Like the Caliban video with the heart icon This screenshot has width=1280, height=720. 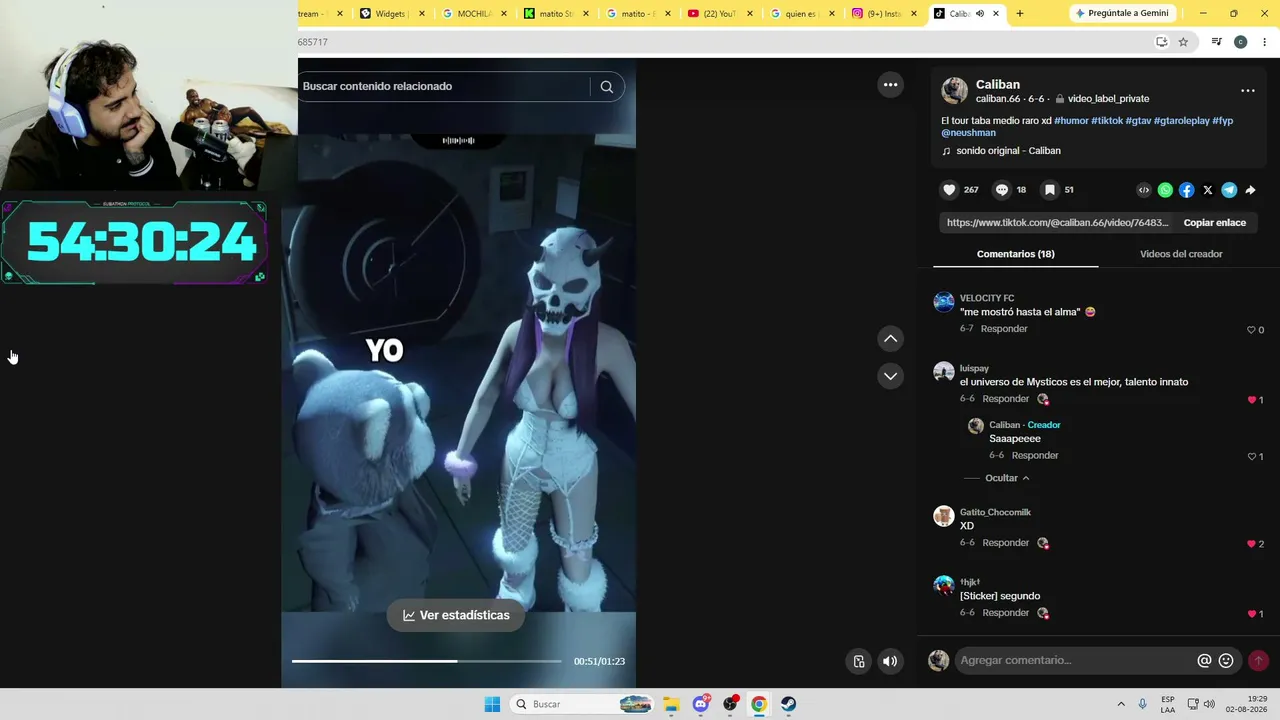(949, 190)
